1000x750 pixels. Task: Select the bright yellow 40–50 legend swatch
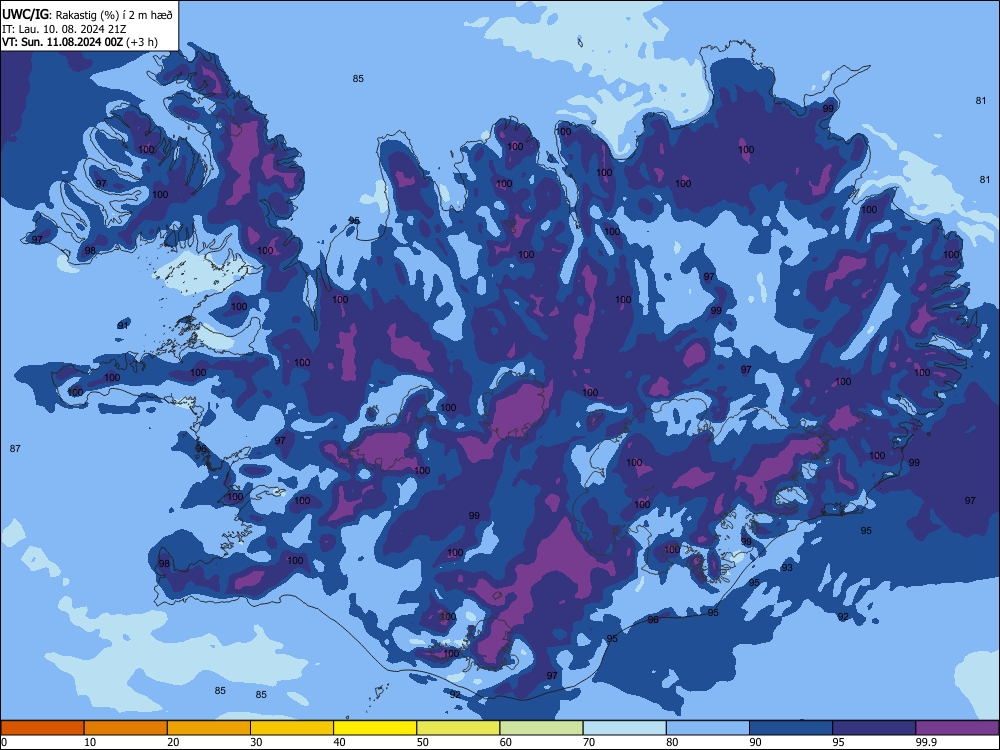pyautogui.click(x=375, y=728)
